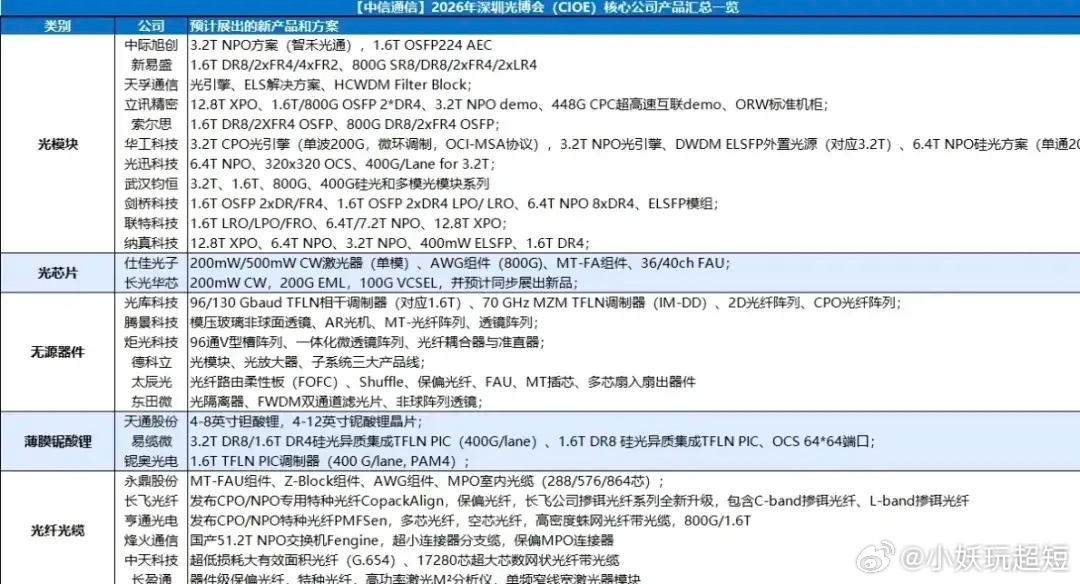Select the '光纤光缆' category cell
This screenshot has width=1080, height=584.
[57, 530]
